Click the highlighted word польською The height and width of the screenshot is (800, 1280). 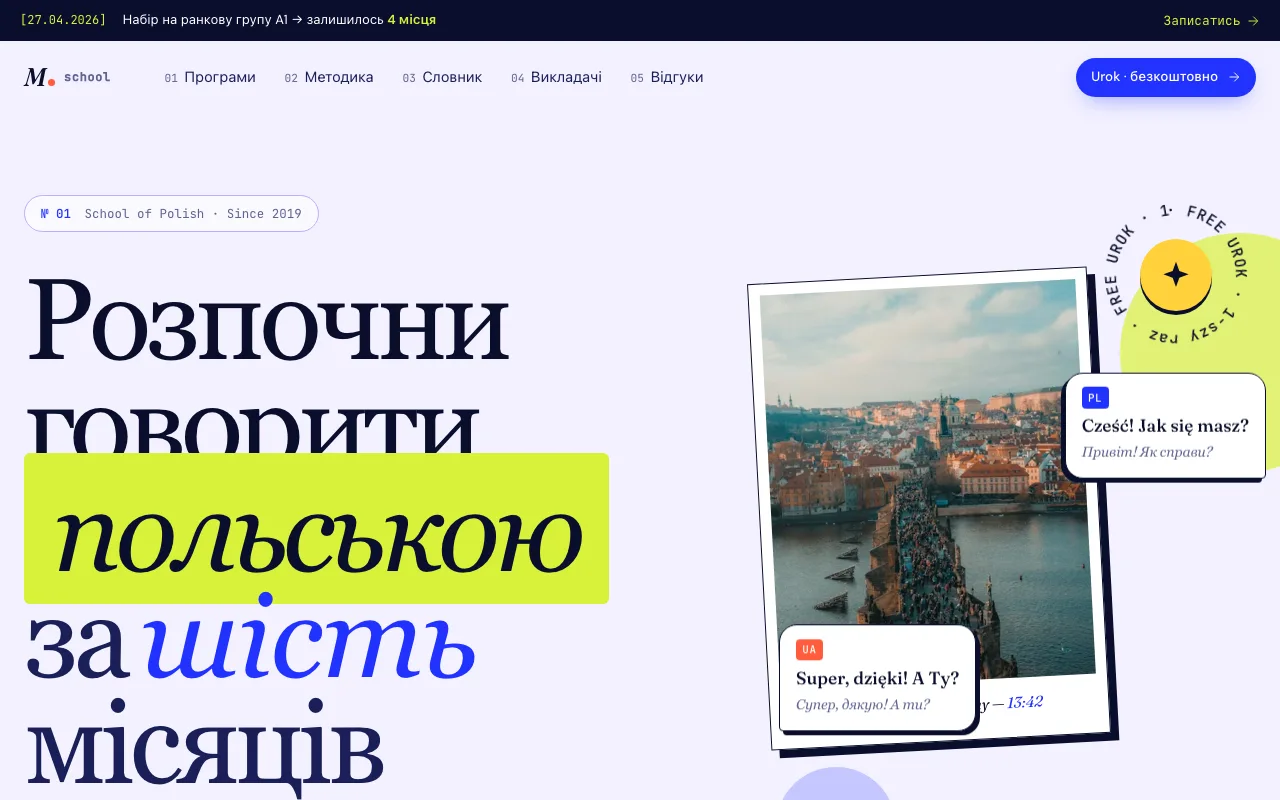pyautogui.click(x=317, y=528)
